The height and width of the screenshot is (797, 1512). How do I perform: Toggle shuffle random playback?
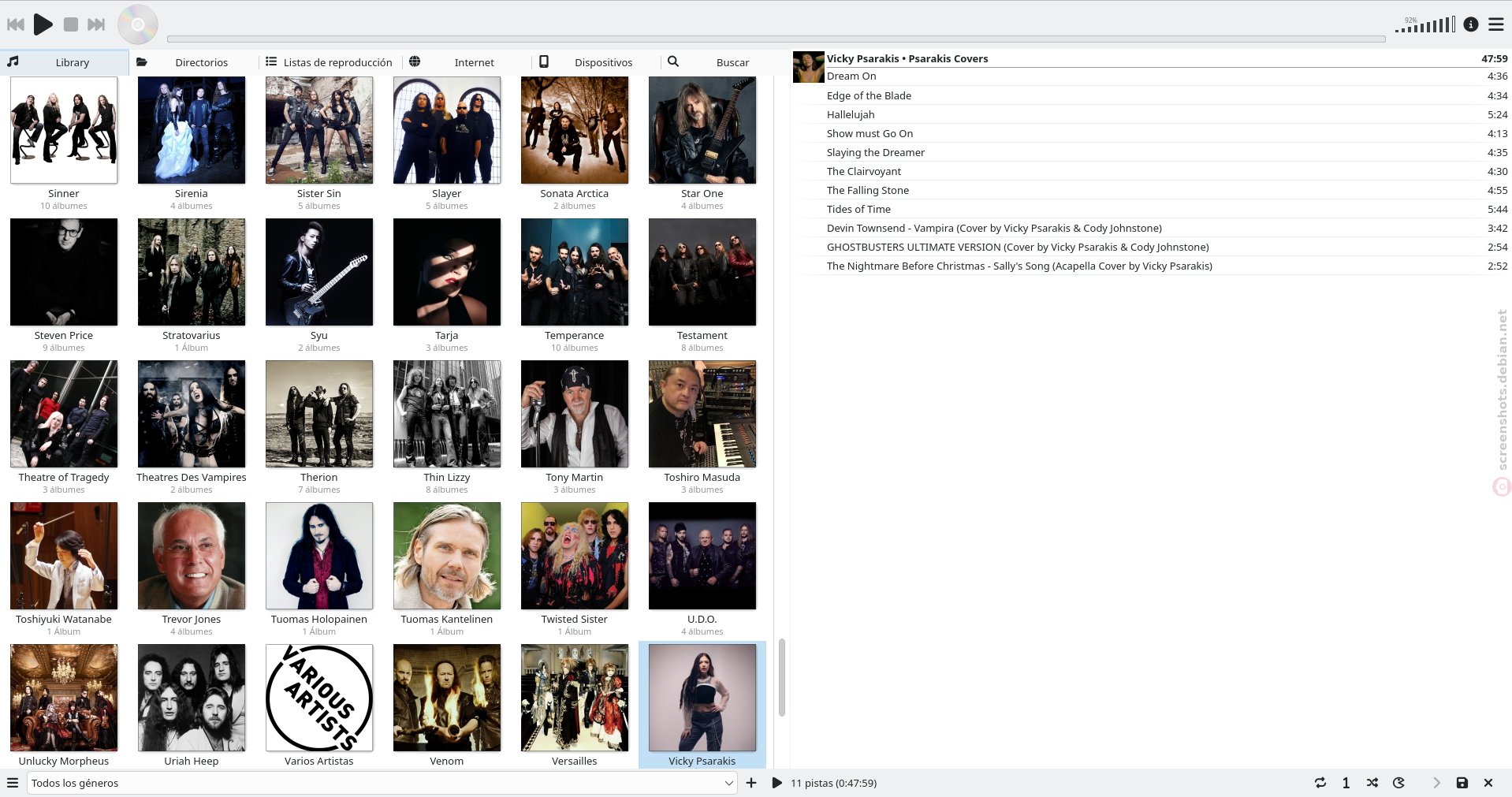pyautogui.click(x=1372, y=783)
